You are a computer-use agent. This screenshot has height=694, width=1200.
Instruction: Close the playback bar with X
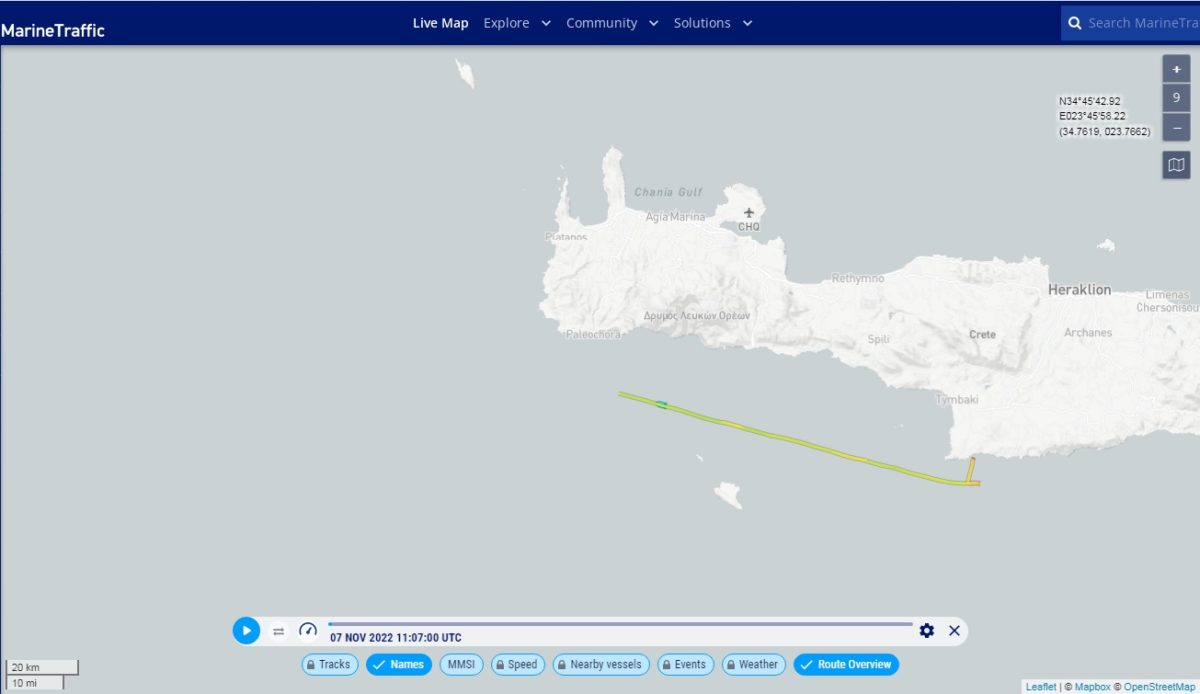[x=954, y=630]
